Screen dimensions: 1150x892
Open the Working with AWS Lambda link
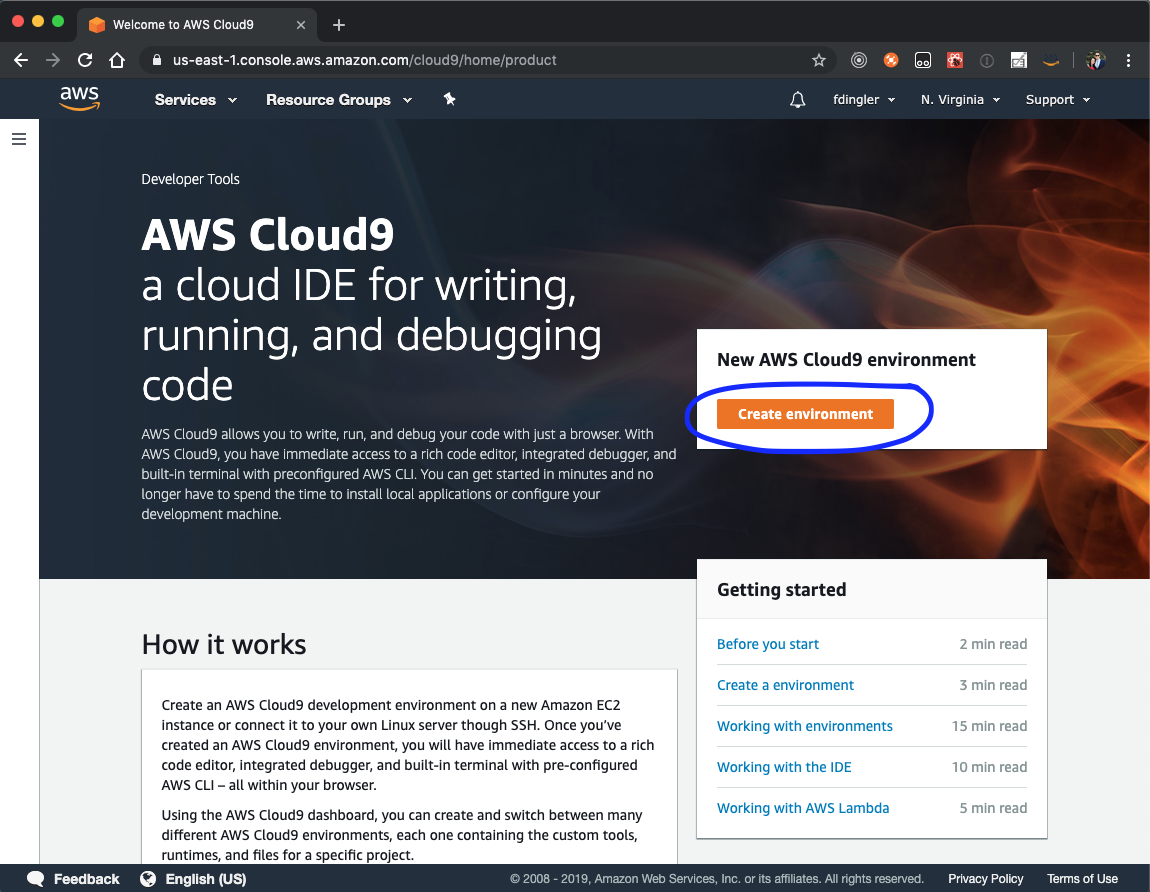[803, 808]
